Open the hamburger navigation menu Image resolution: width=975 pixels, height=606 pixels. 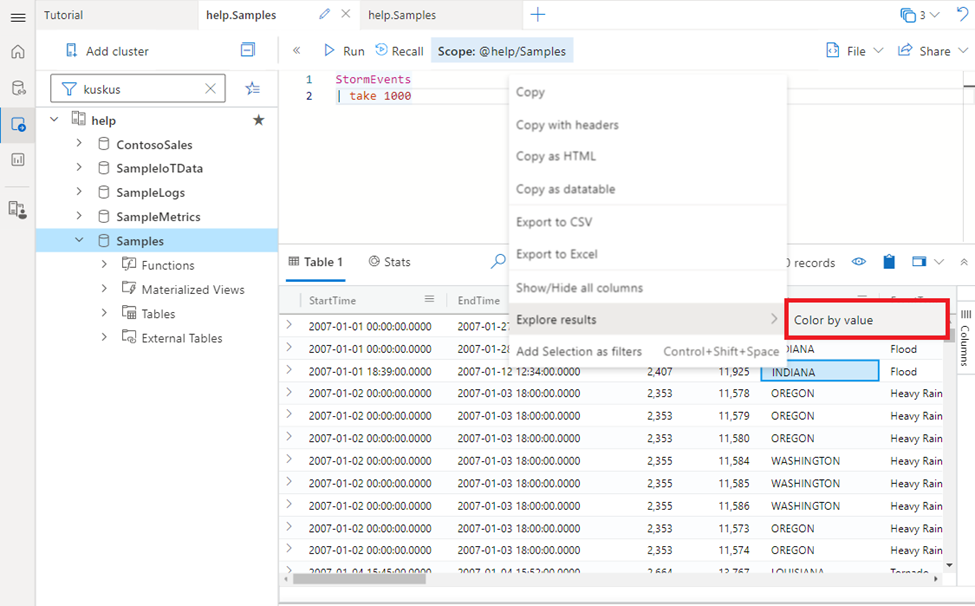pos(18,17)
